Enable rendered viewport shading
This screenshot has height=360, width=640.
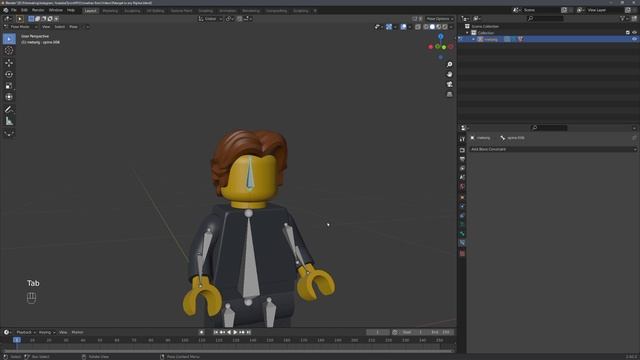click(445, 27)
